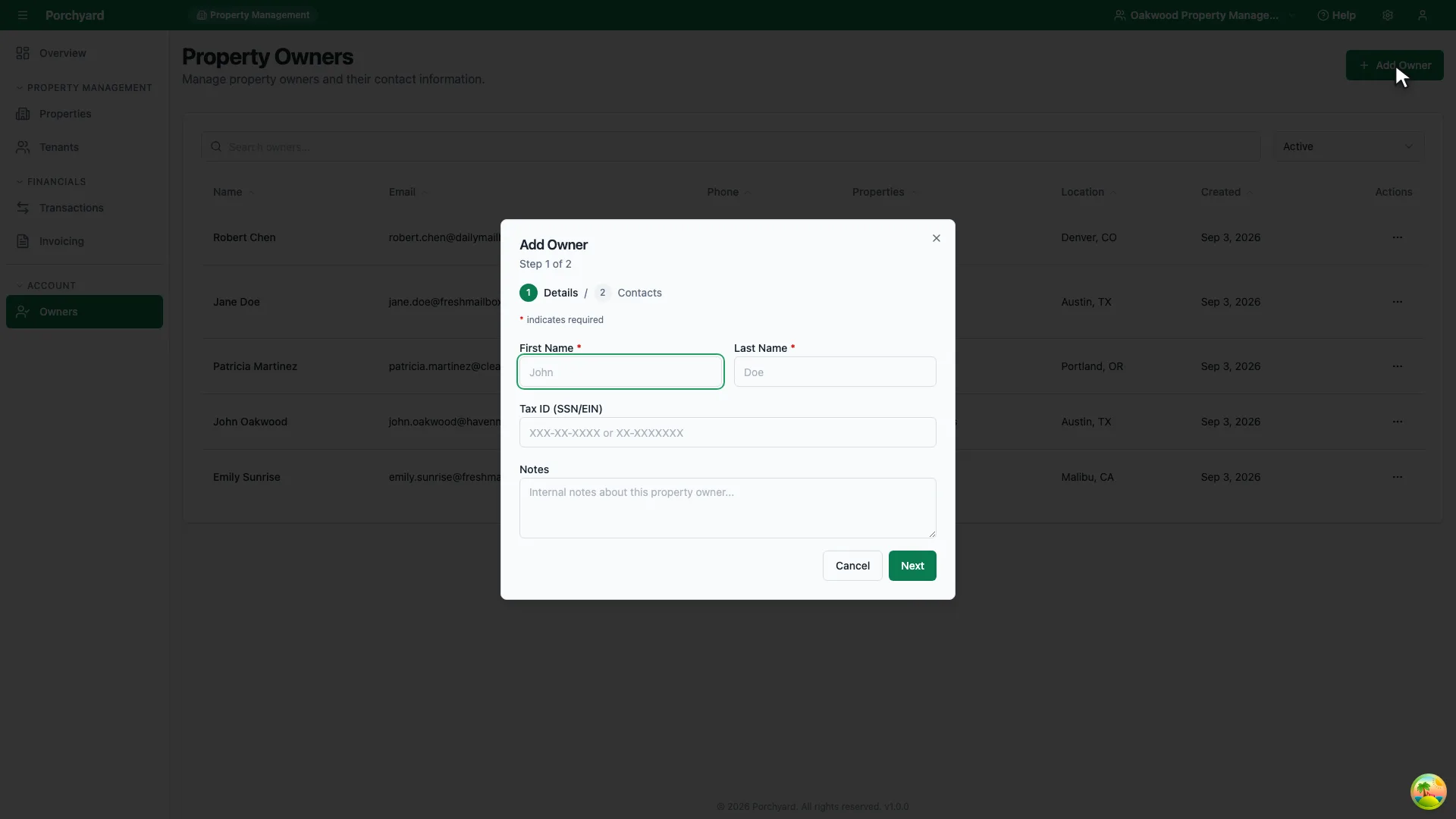The height and width of the screenshot is (819, 1456).
Task: Click the Property Management breadcrumb chip
Action: pos(253,15)
